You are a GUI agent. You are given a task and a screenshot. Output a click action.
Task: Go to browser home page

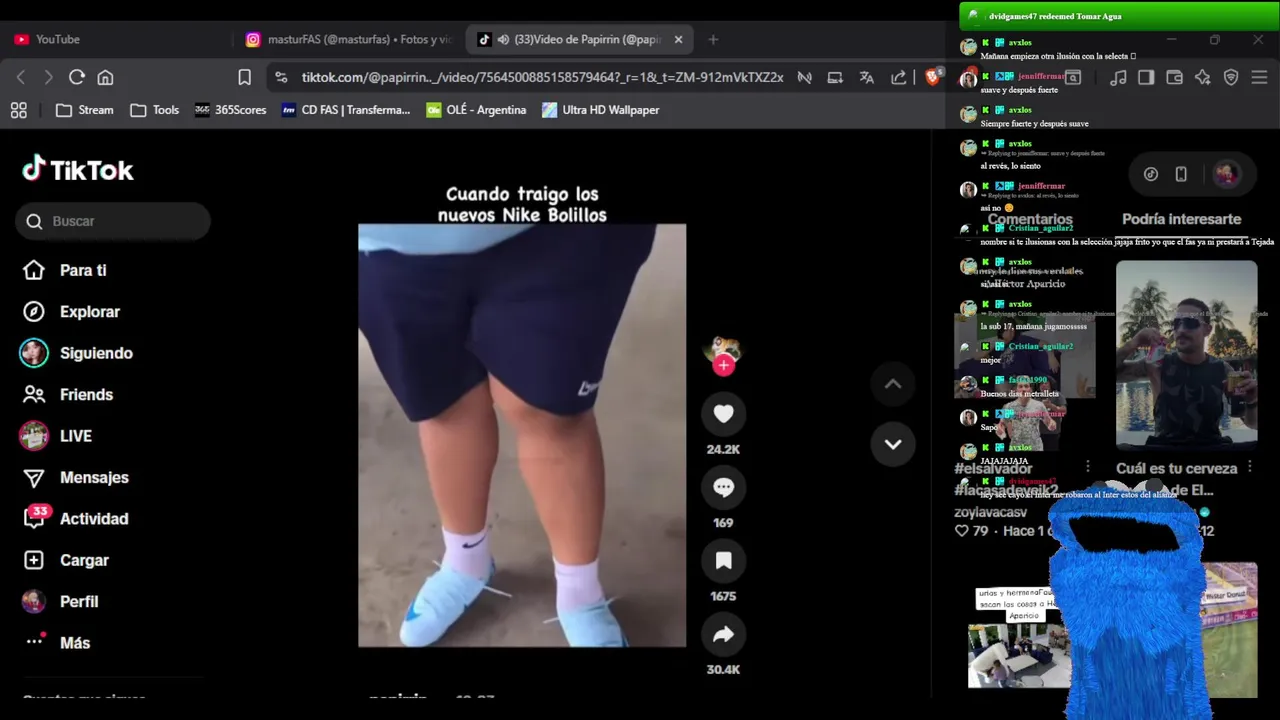pyautogui.click(x=105, y=77)
